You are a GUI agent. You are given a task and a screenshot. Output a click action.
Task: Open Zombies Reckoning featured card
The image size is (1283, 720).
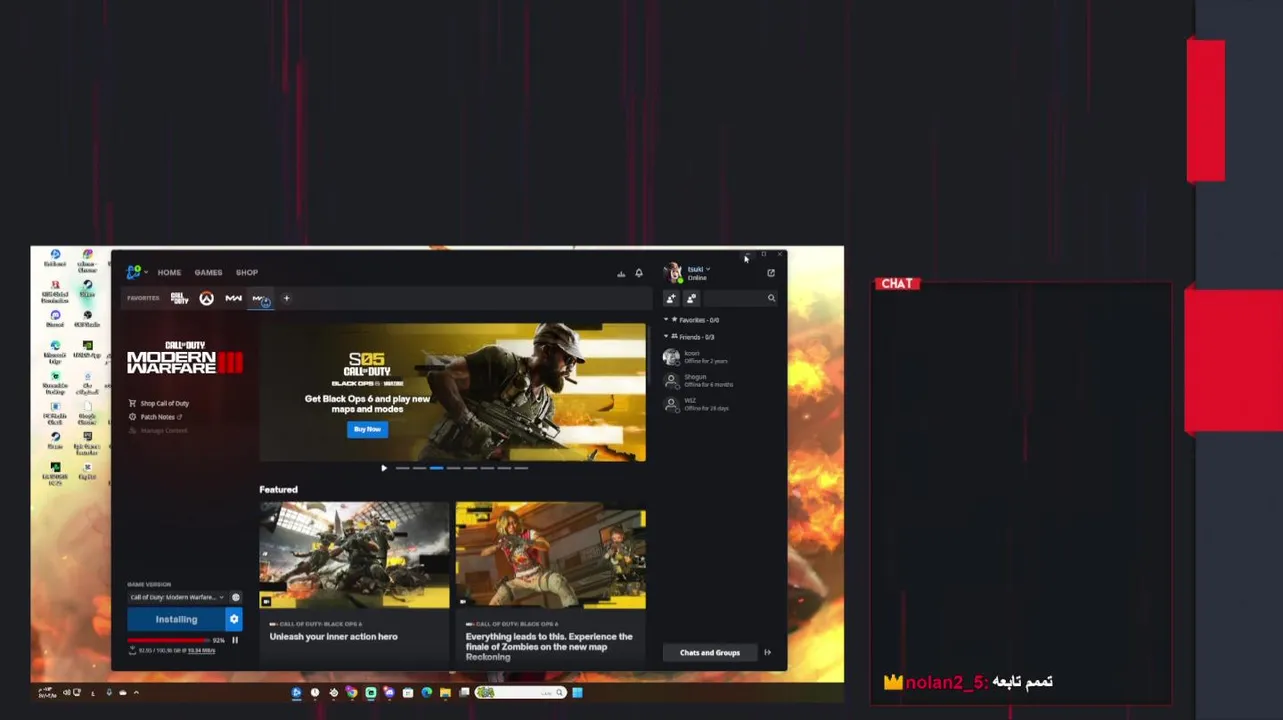550,582
